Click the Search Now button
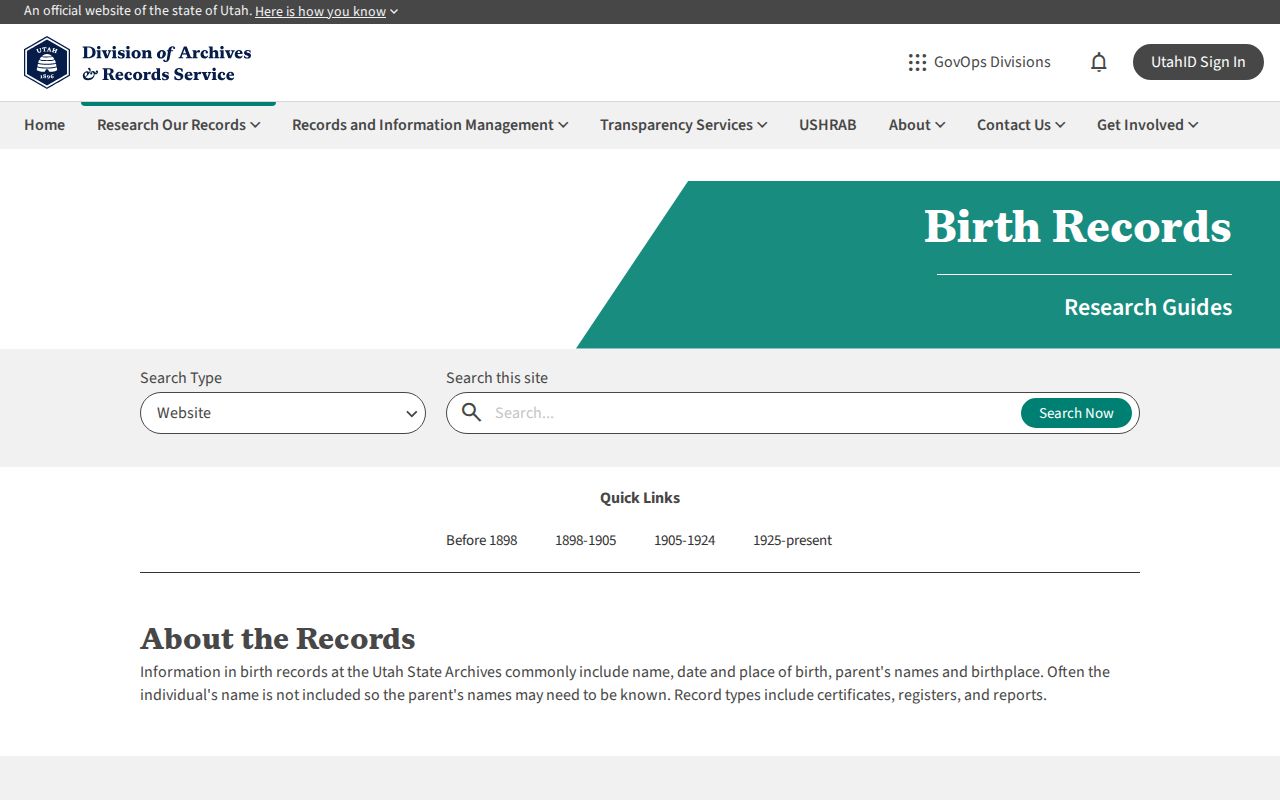1280x800 pixels. (1076, 413)
